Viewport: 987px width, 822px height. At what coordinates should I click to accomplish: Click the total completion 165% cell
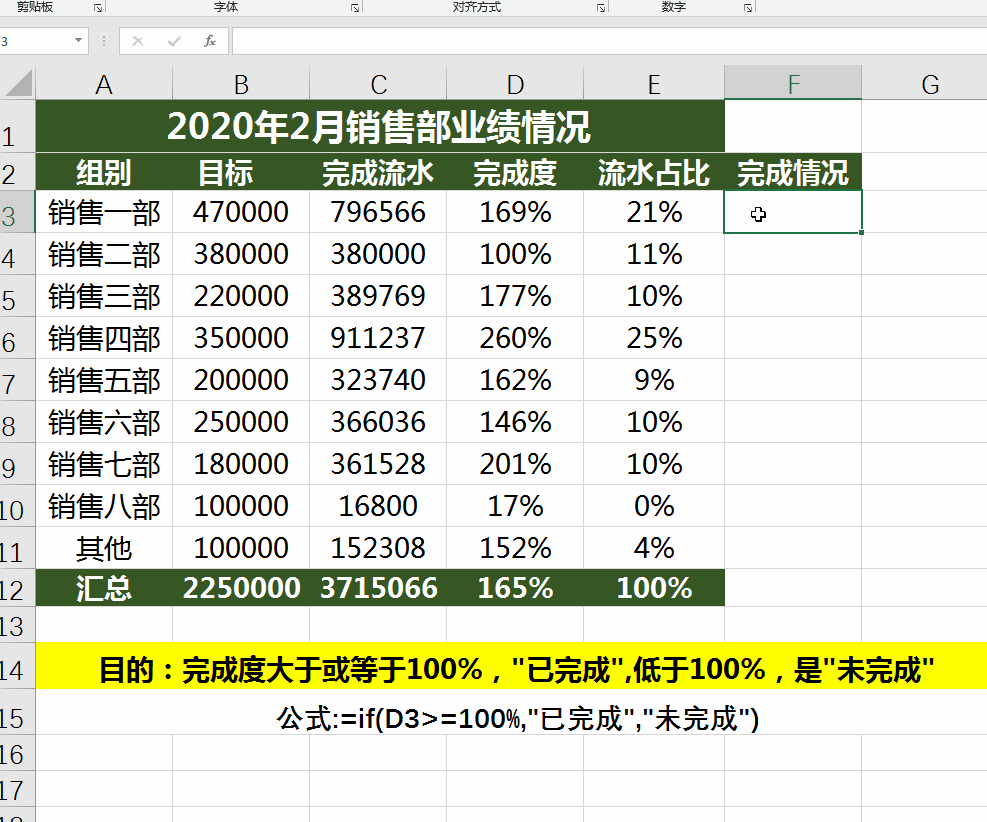(516, 588)
